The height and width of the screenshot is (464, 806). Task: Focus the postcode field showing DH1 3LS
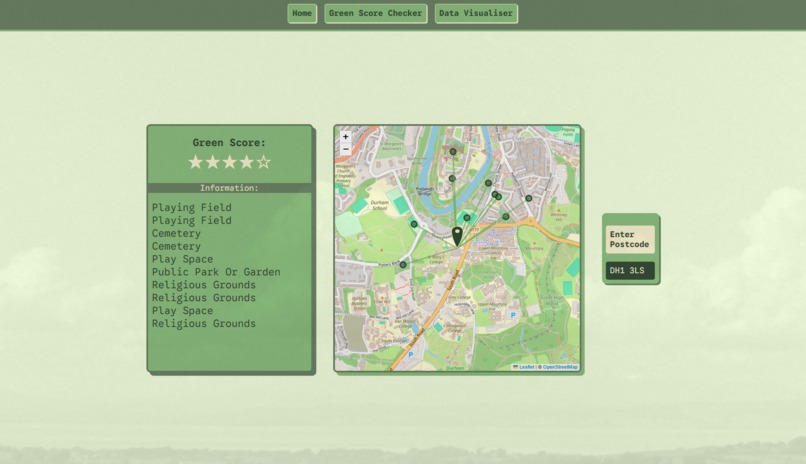630,270
